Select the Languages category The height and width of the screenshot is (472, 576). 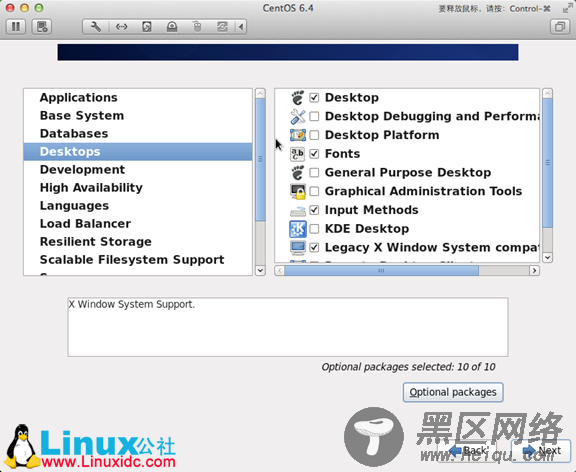(138, 206)
